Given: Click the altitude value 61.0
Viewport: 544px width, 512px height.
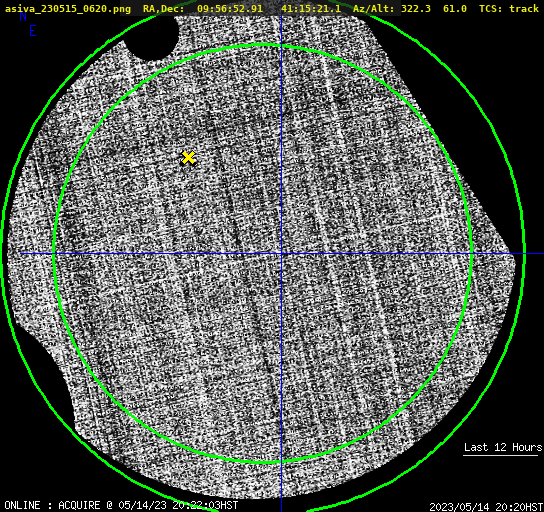Looking at the screenshot, I should point(455,8).
